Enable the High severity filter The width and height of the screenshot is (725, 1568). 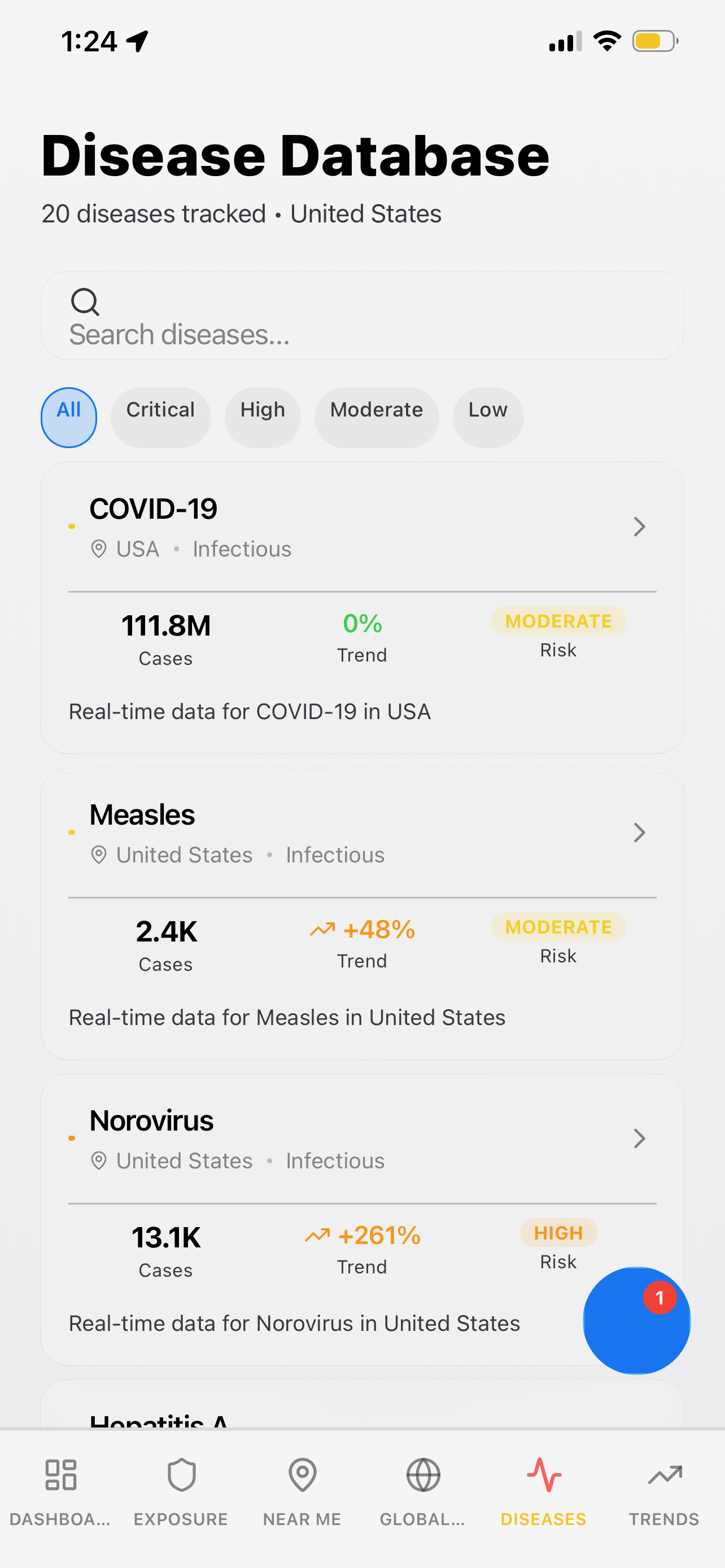[x=263, y=417]
